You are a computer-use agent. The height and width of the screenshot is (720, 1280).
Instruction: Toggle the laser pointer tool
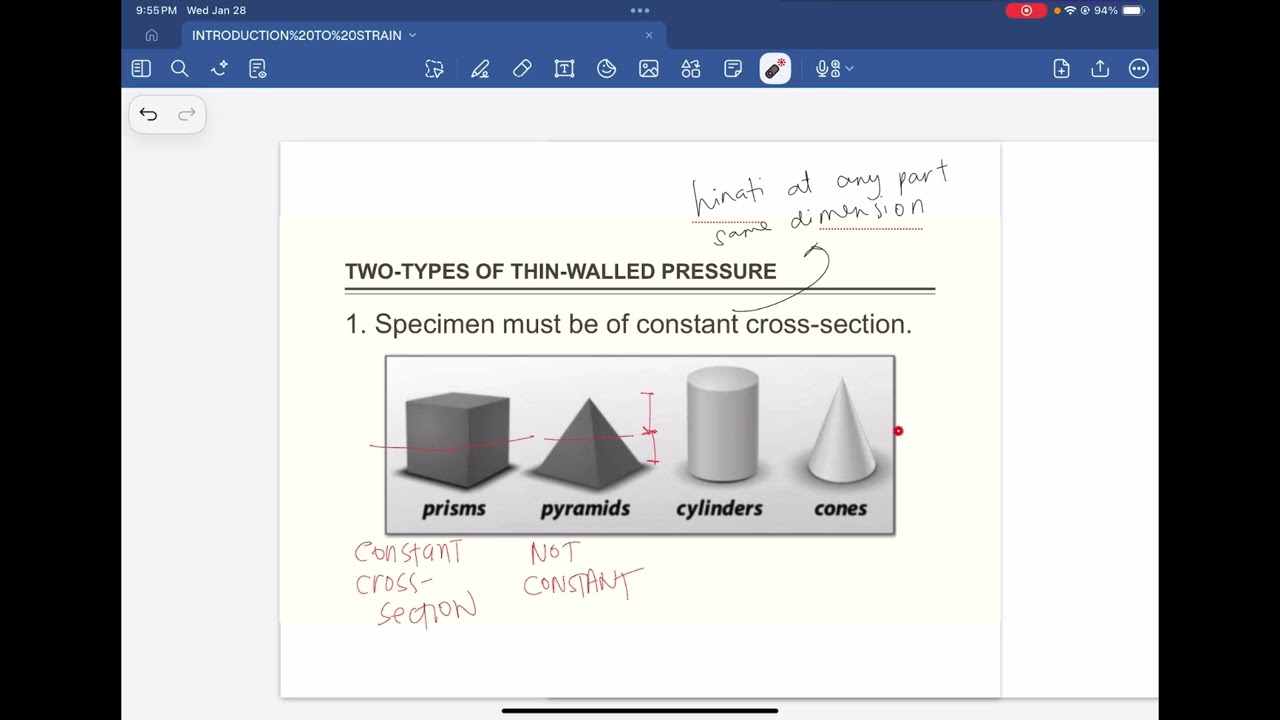[x=775, y=69]
